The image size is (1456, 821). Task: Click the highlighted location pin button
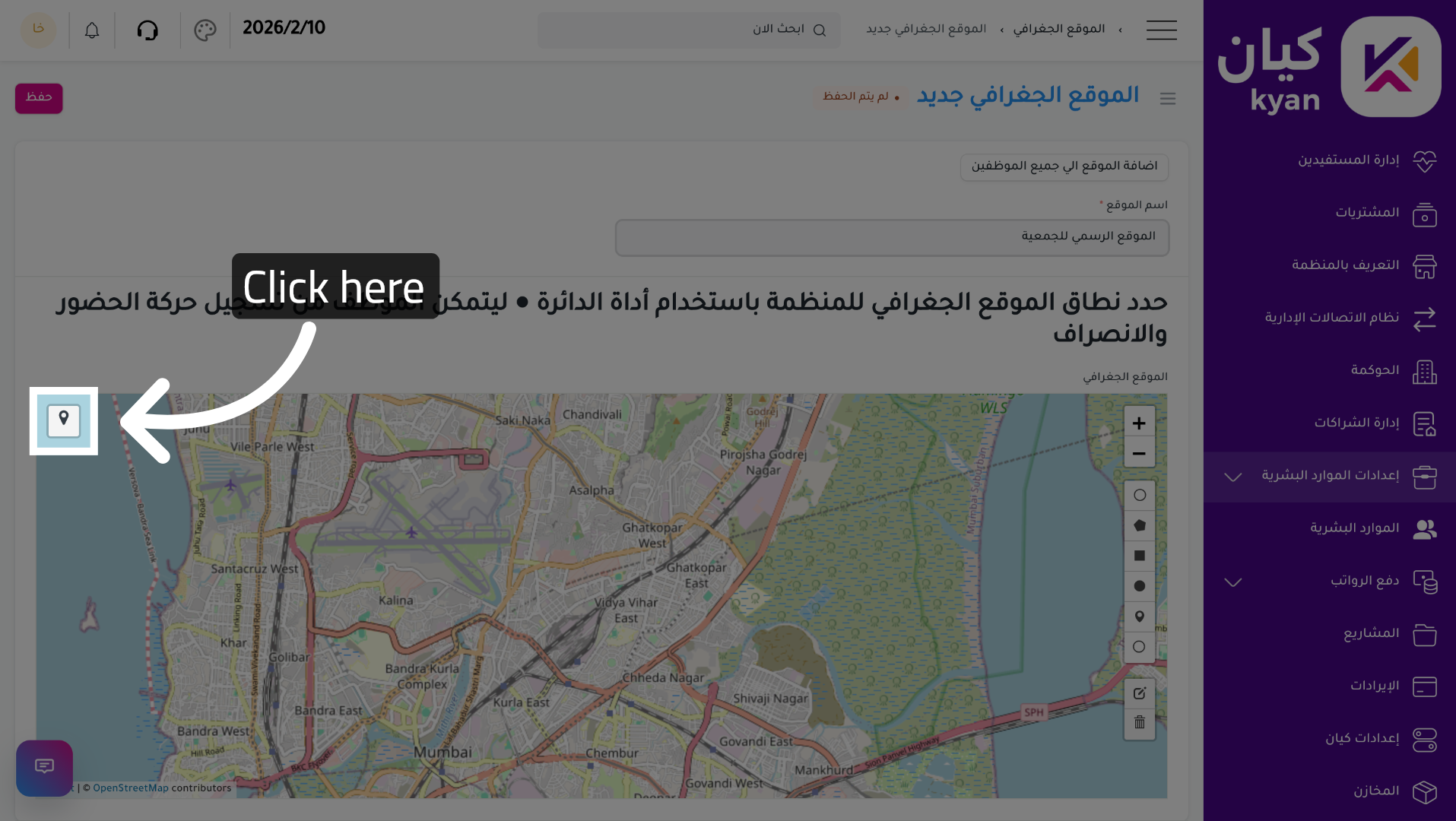click(x=64, y=420)
